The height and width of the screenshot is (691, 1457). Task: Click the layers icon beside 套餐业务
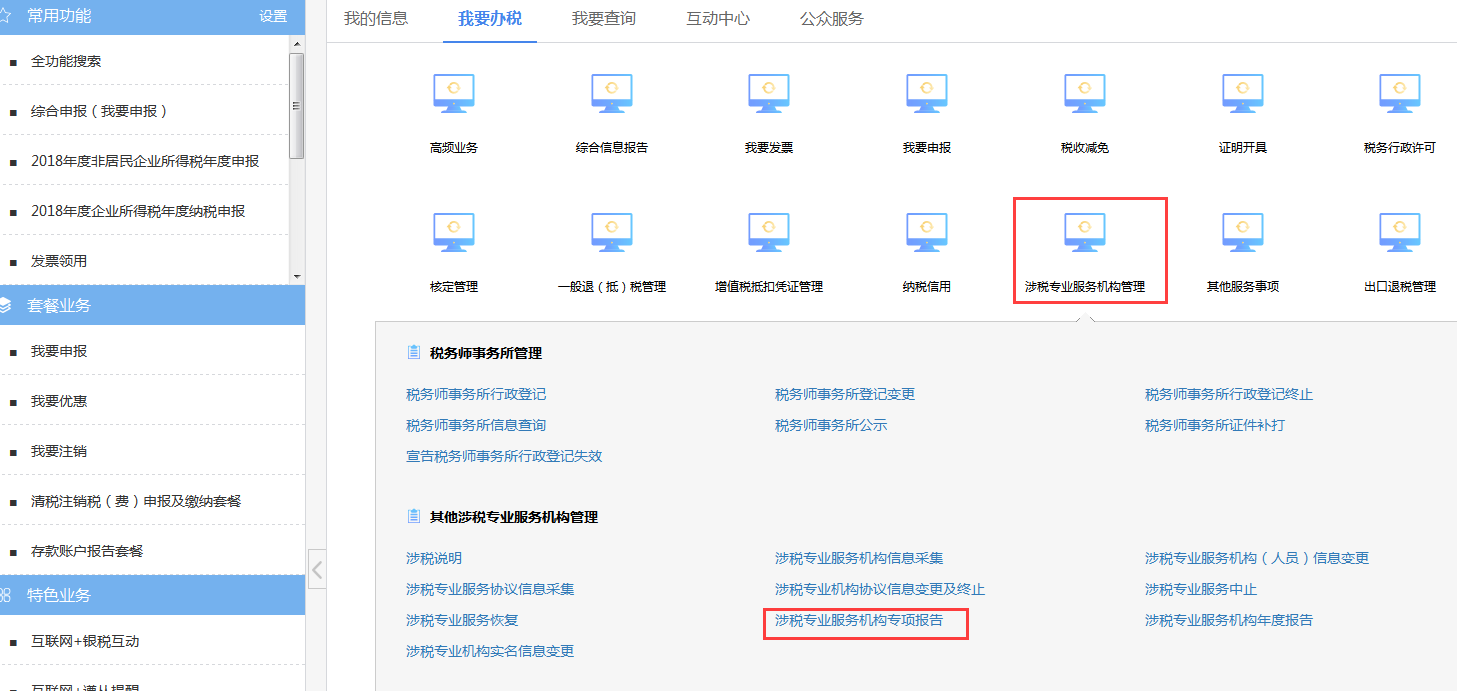tap(5, 305)
